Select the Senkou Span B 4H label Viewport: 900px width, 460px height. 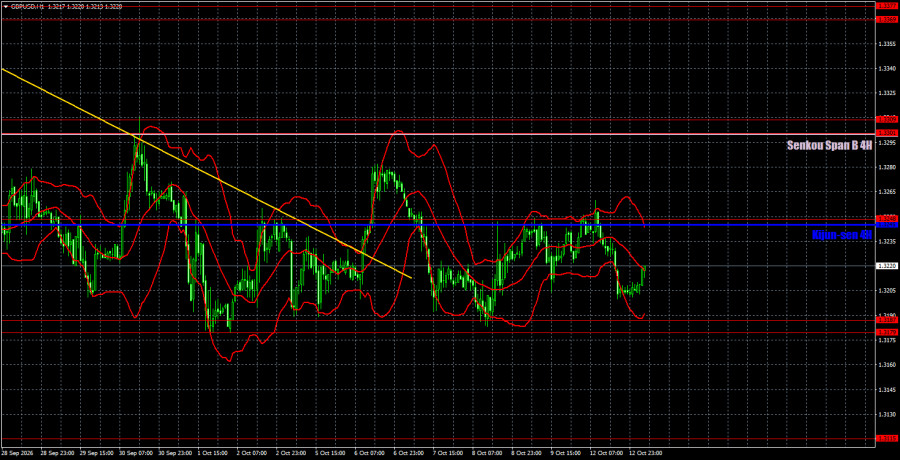click(x=830, y=146)
